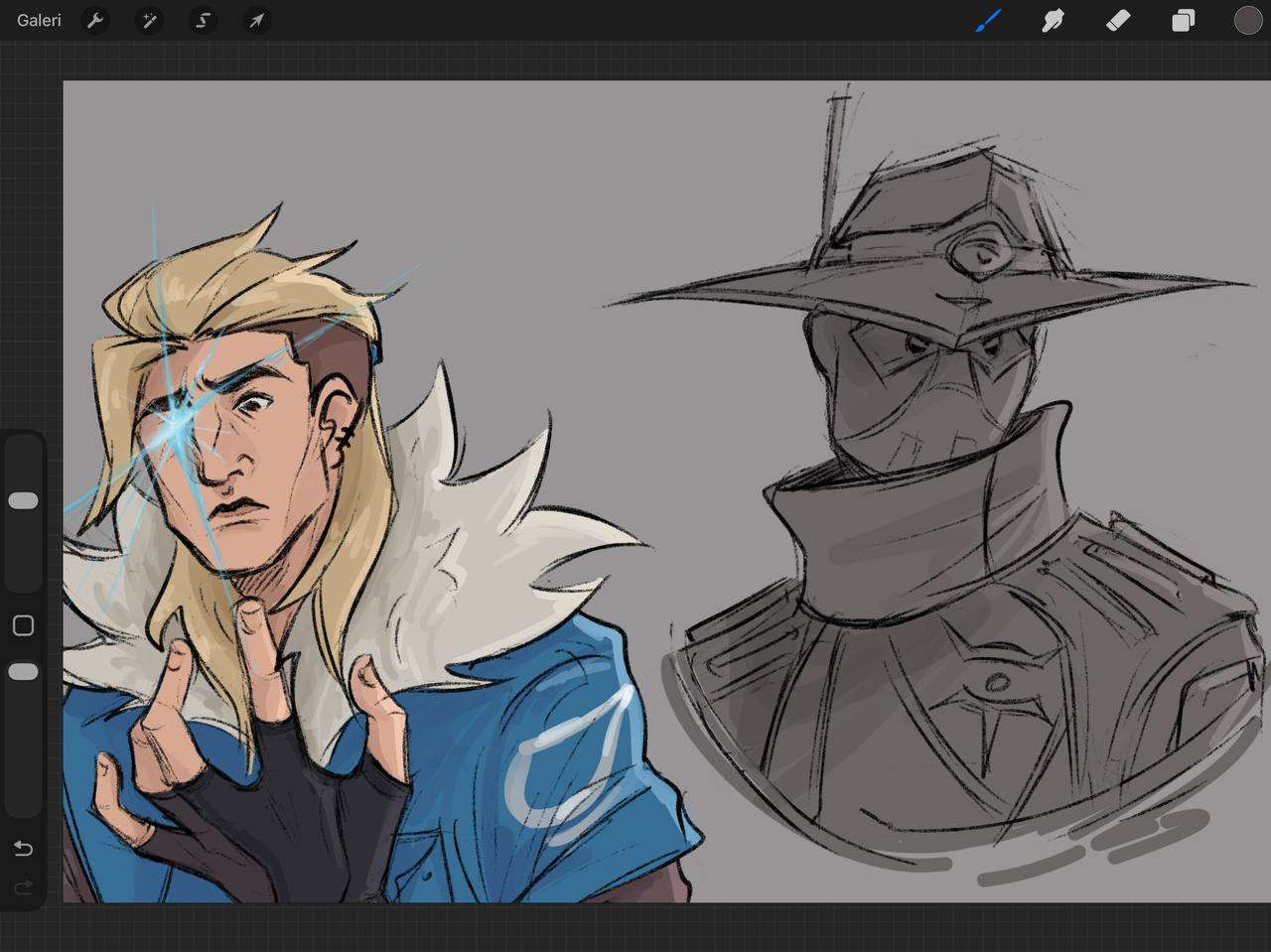This screenshot has height=952, width=1271.
Task: Open the Actions wrench menu
Action: [x=95, y=20]
